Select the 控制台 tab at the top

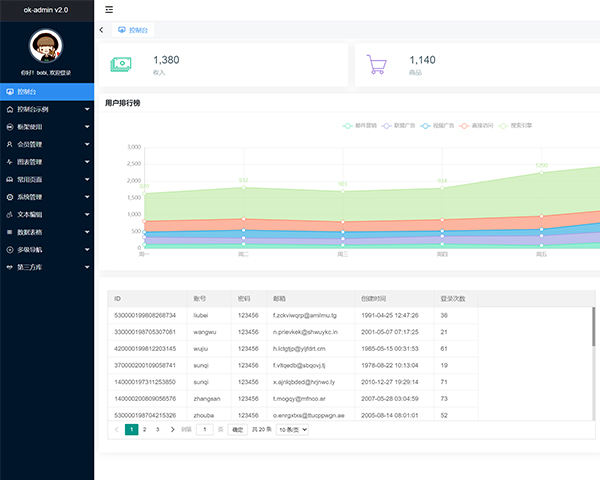tap(135, 31)
